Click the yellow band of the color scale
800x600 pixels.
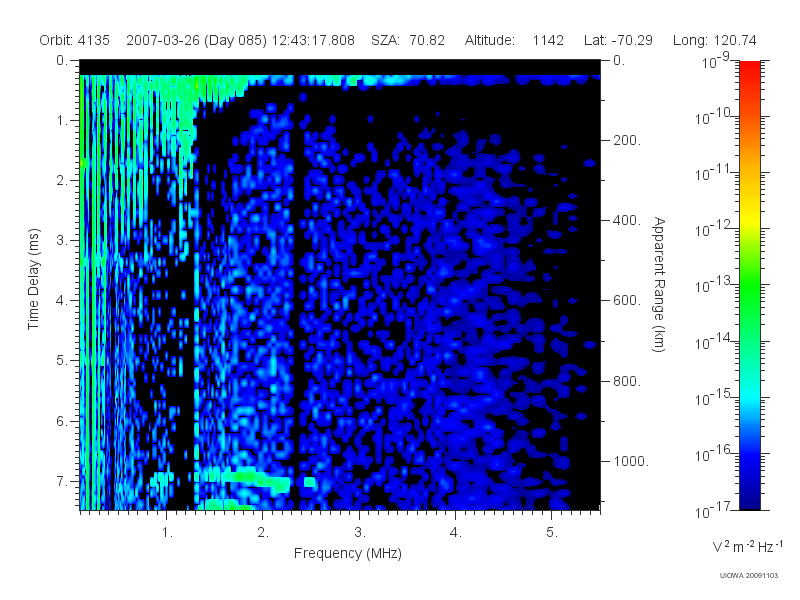pos(749,217)
